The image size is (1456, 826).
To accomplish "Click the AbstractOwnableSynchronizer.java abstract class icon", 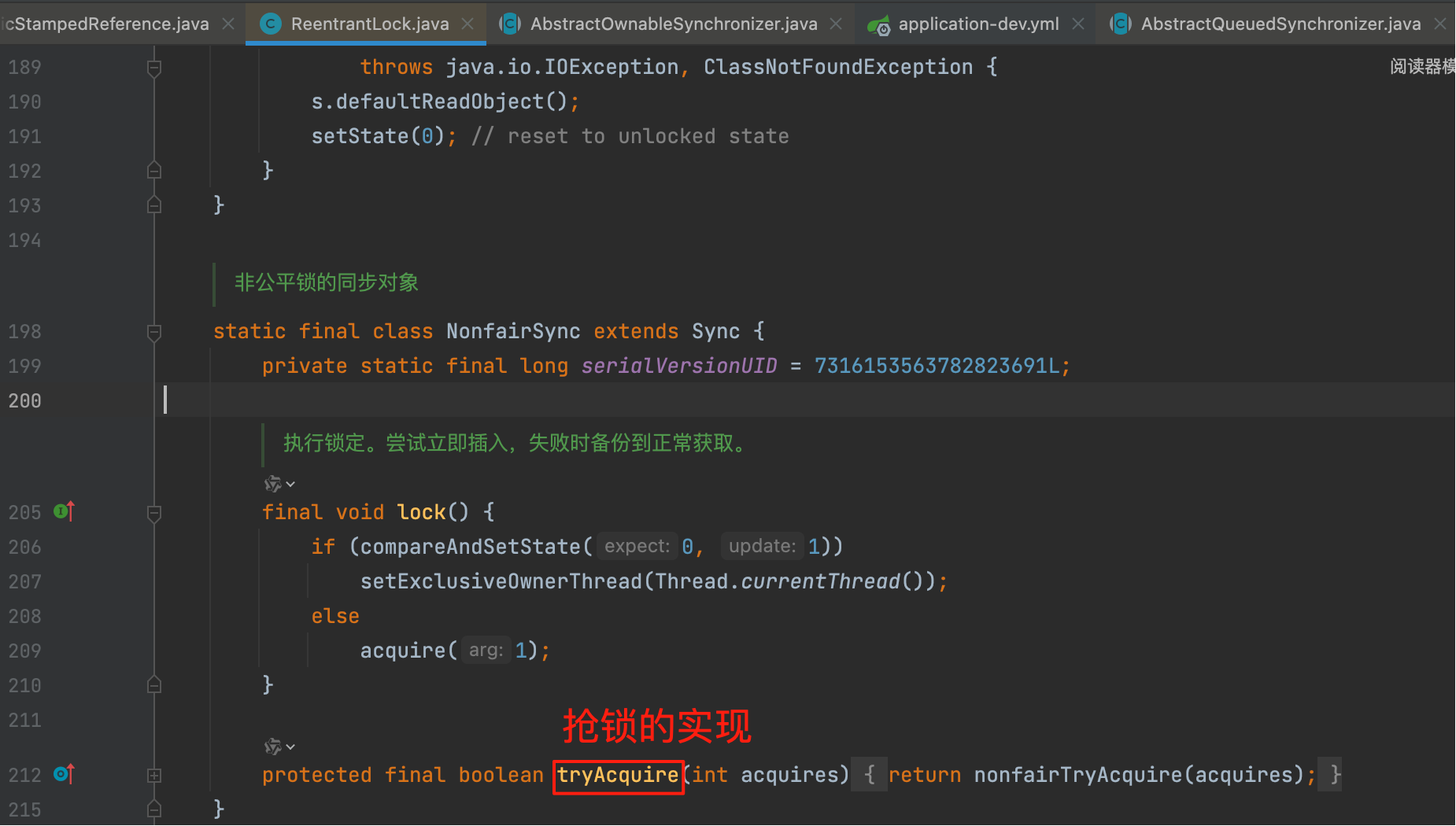I will pyautogui.click(x=510, y=24).
